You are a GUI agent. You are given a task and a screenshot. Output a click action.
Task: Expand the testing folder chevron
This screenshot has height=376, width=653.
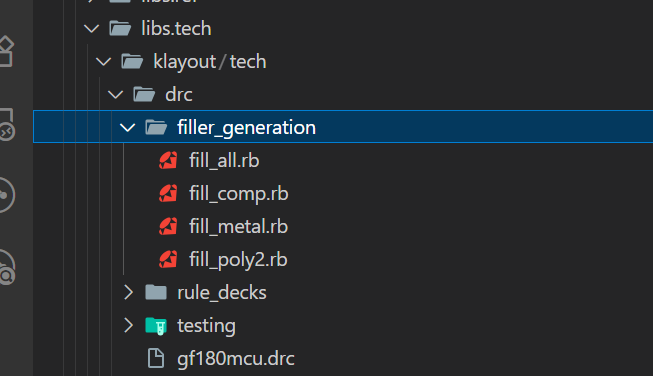click(x=128, y=325)
